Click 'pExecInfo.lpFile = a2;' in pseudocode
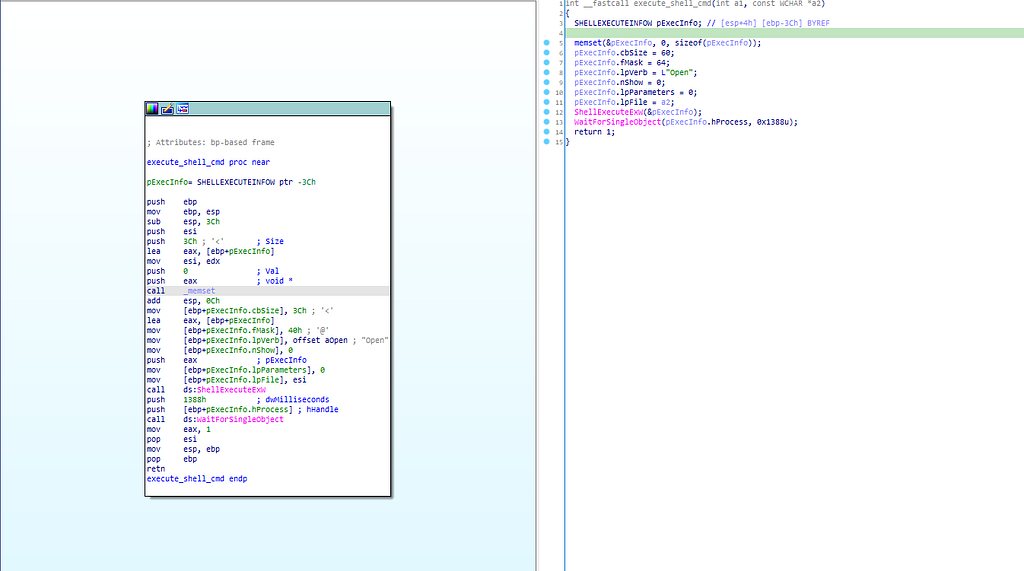The image size is (1024, 571). (x=624, y=102)
